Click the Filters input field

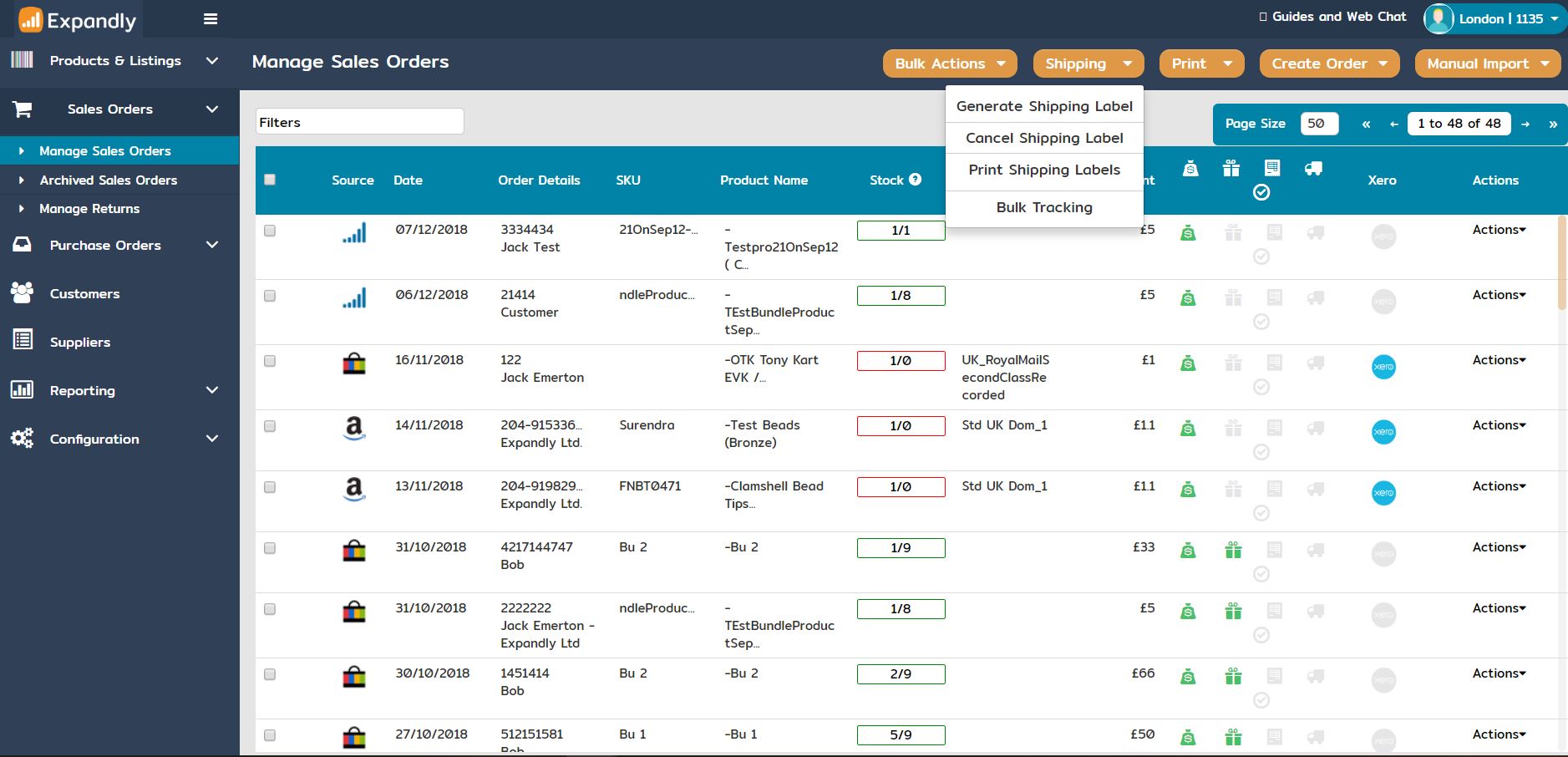click(x=359, y=122)
